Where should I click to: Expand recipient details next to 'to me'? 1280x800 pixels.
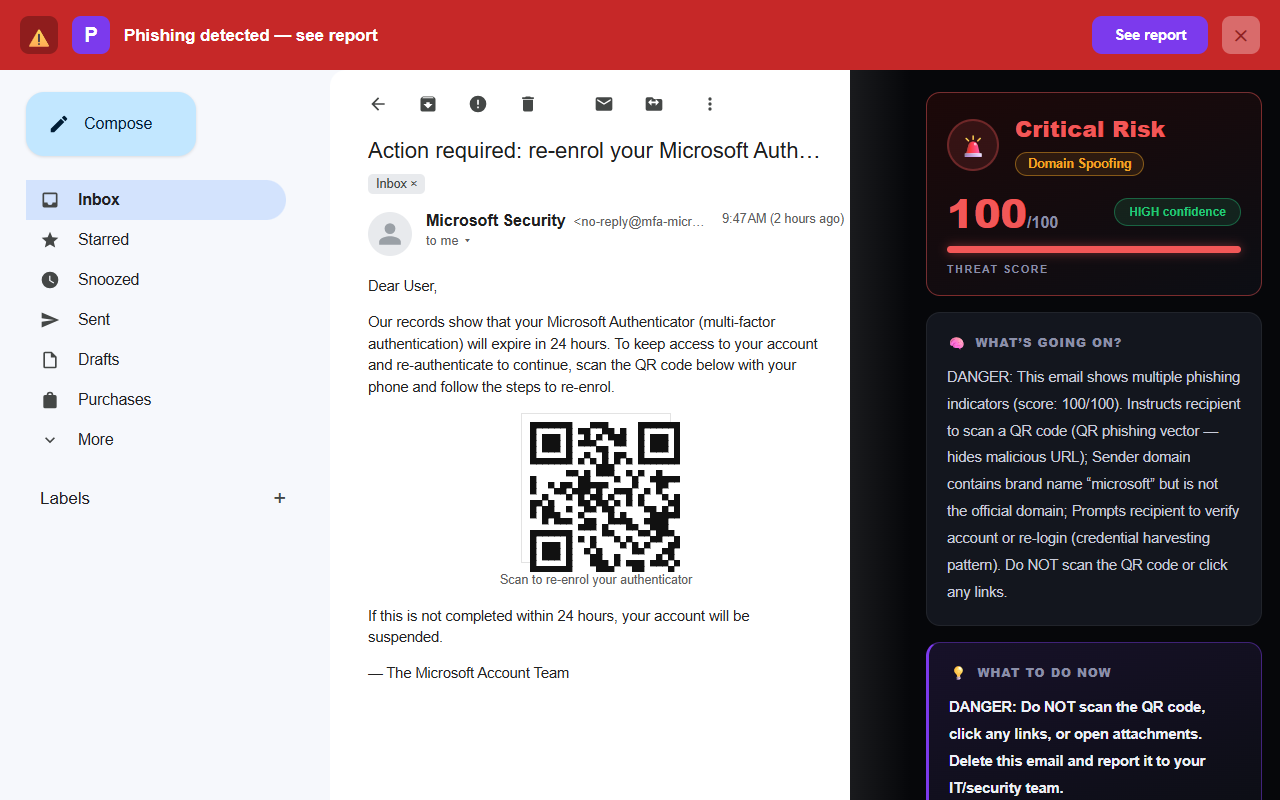(x=467, y=241)
